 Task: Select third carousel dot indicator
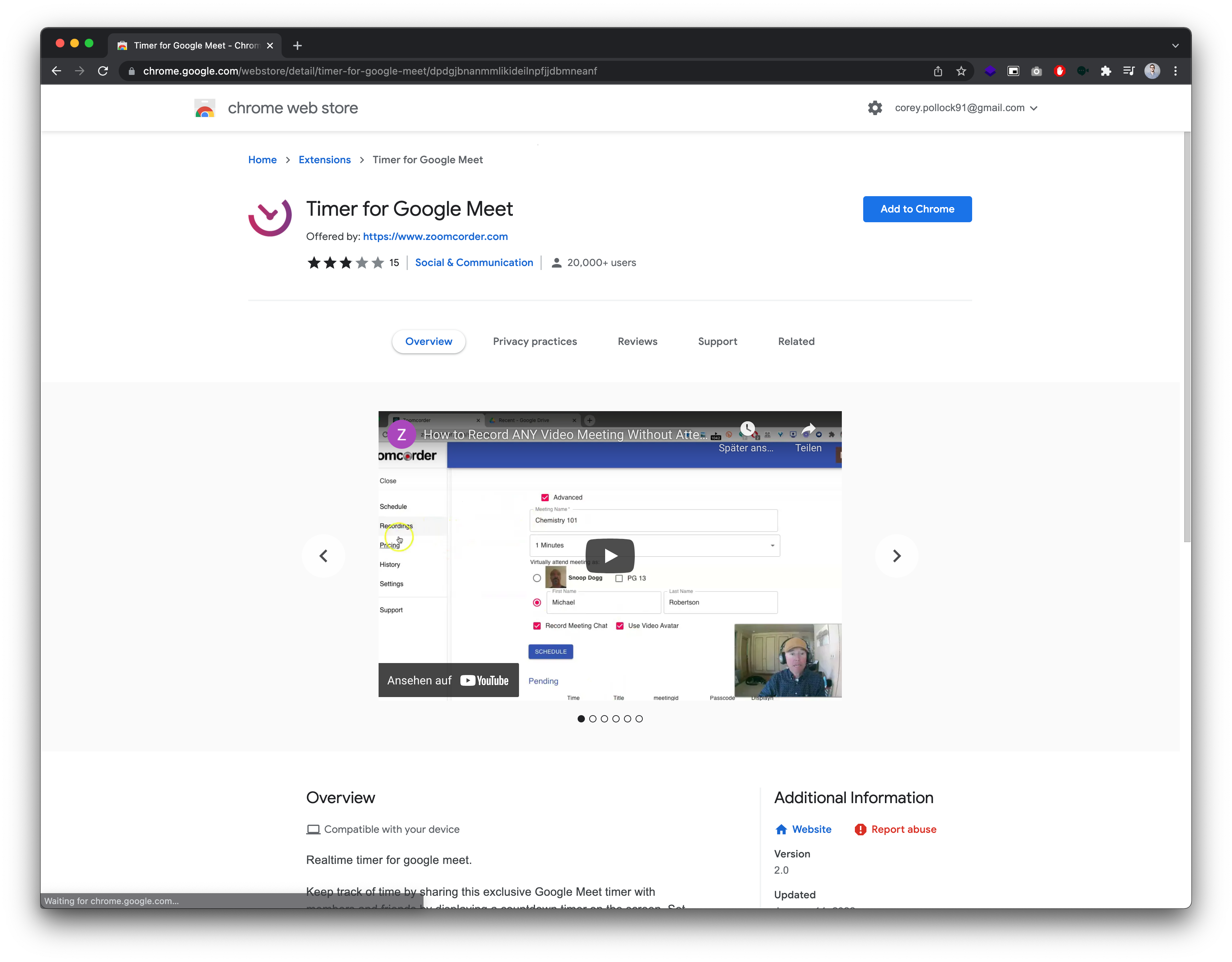604,719
